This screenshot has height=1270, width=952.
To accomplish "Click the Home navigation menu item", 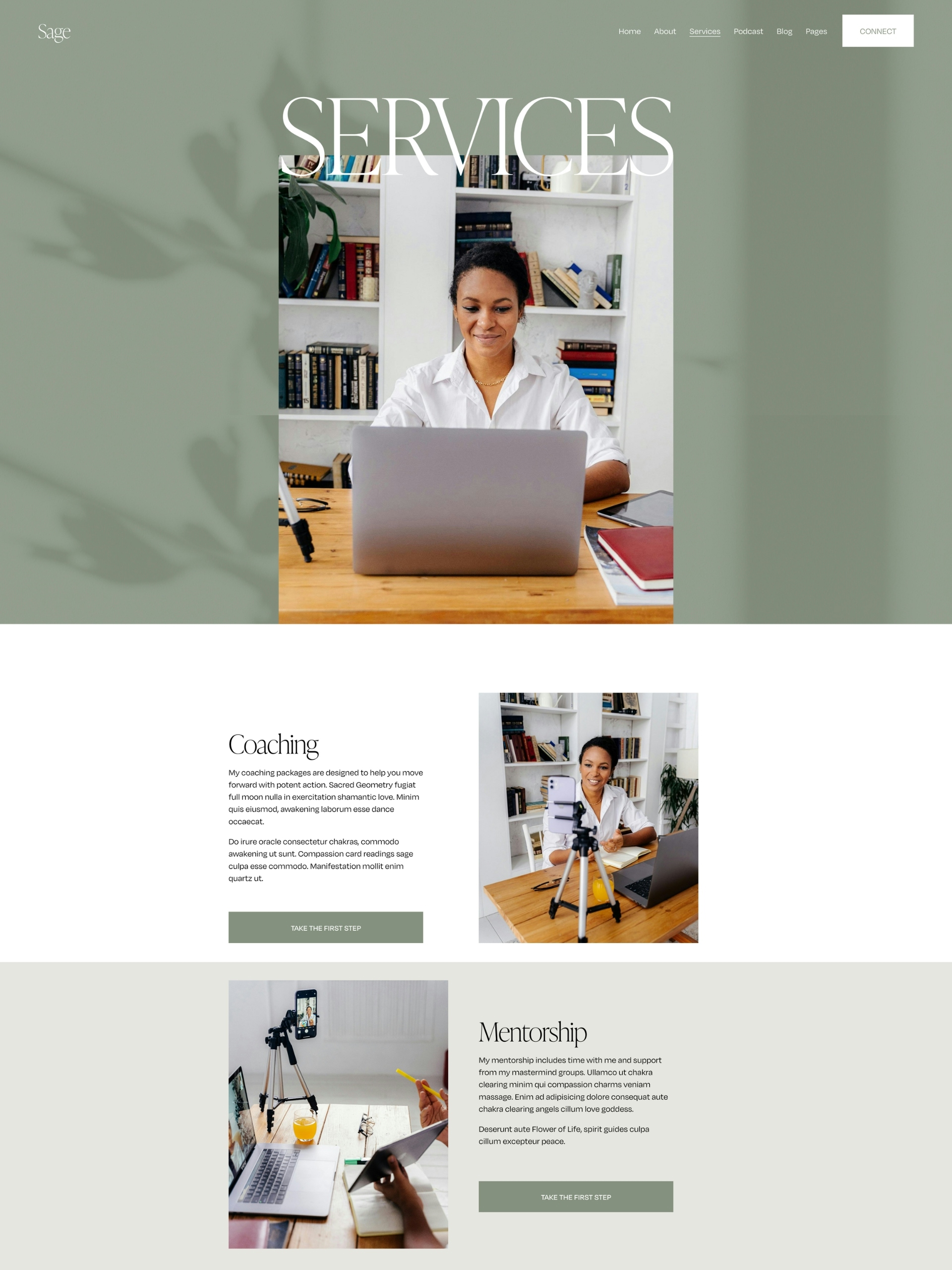I will click(629, 31).
